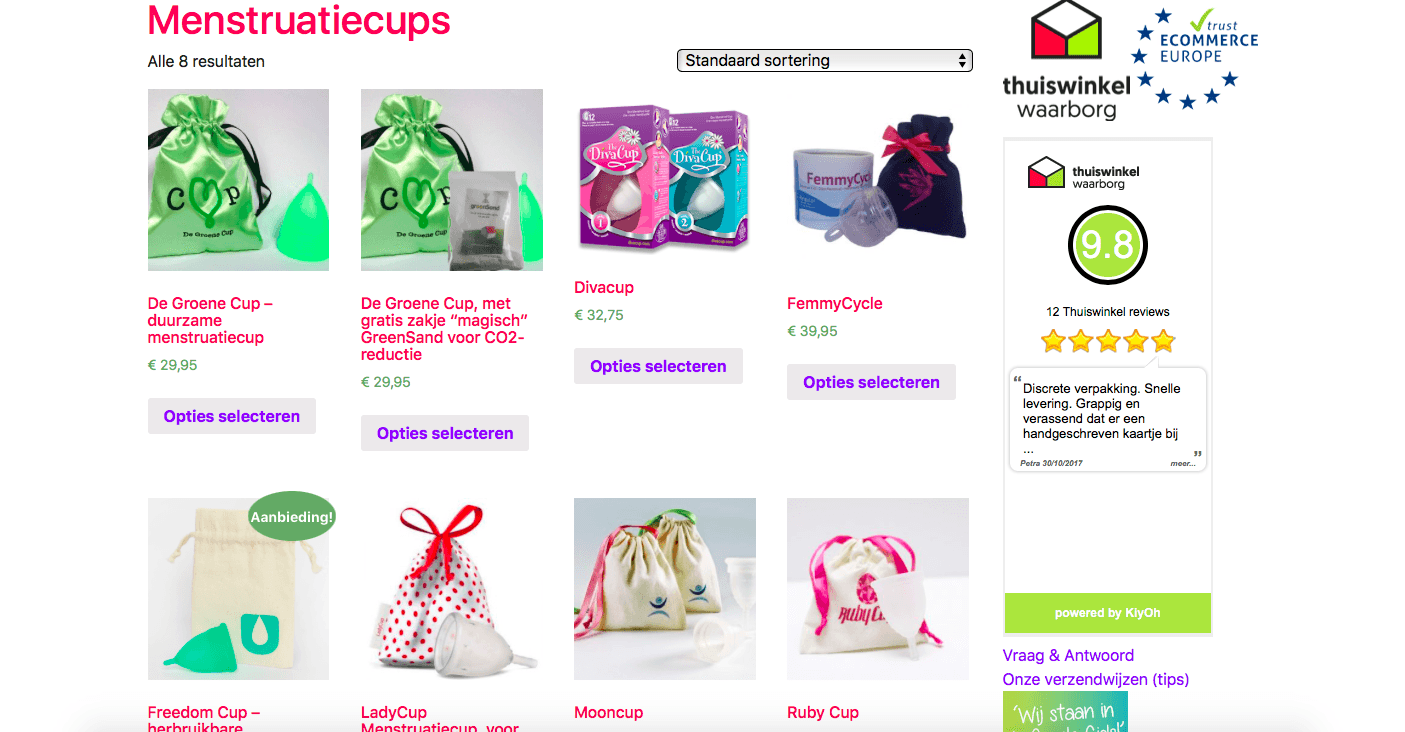Click the 9.8 rating score circle
The height and width of the screenshot is (732, 1405).
pyautogui.click(x=1107, y=245)
